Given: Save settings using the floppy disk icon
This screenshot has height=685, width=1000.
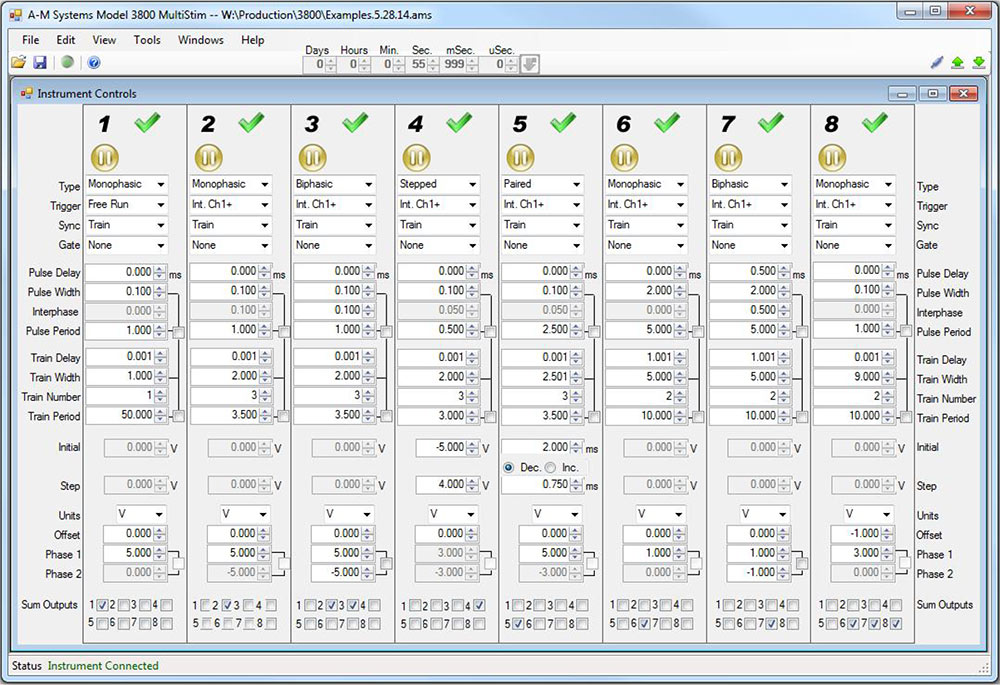Looking at the screenshot, I should (40, 63).
